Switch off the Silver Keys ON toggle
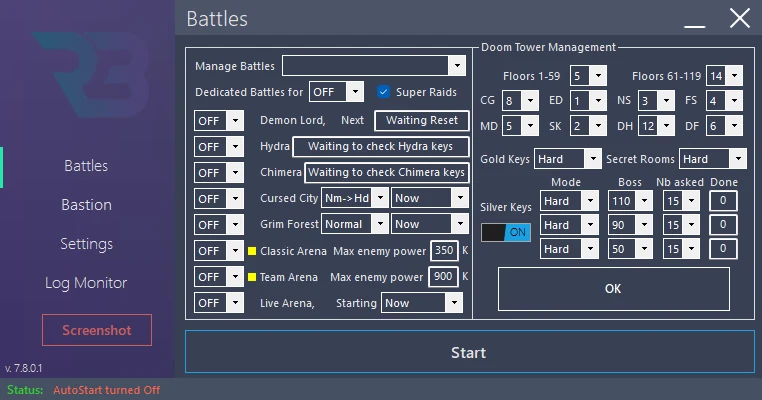The width and height of the screenshot is (762, 400). click(505, 232)
